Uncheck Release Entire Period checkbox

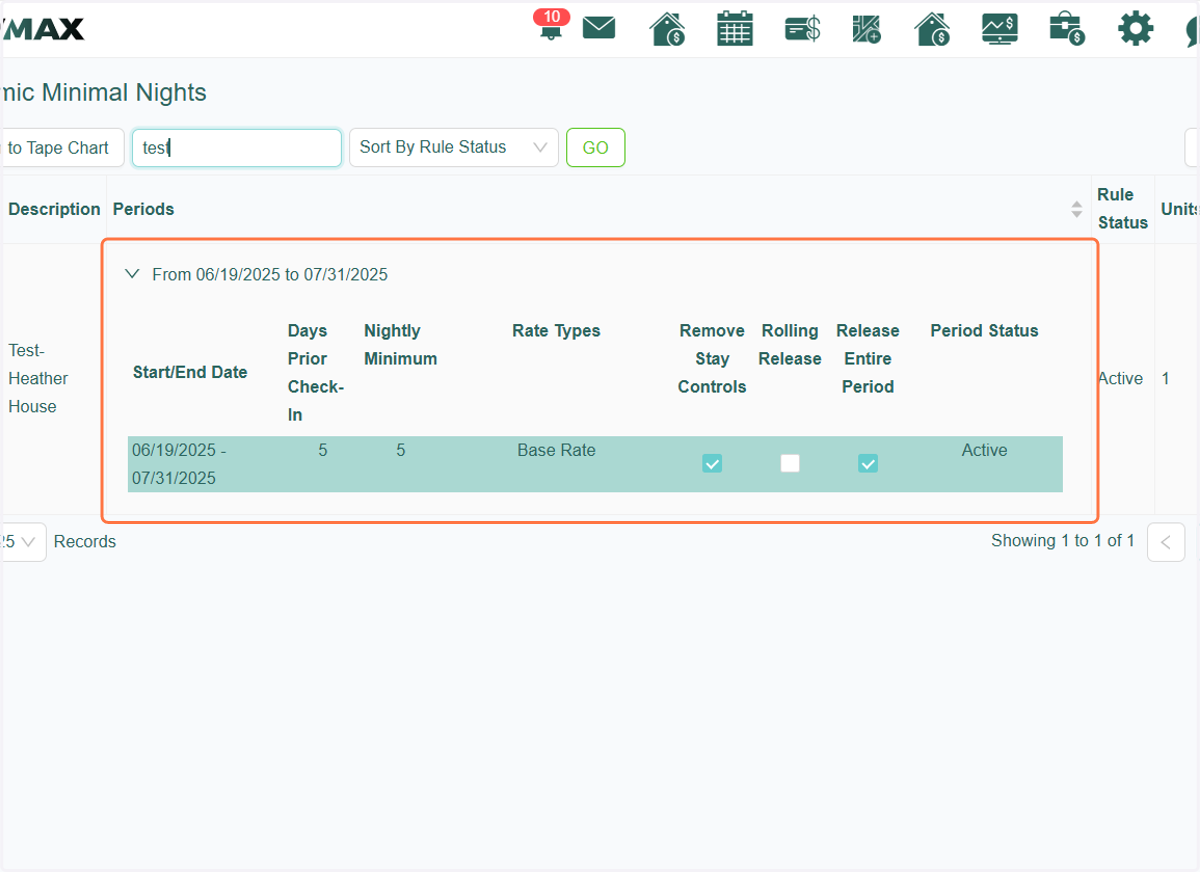tap(868, 463)
